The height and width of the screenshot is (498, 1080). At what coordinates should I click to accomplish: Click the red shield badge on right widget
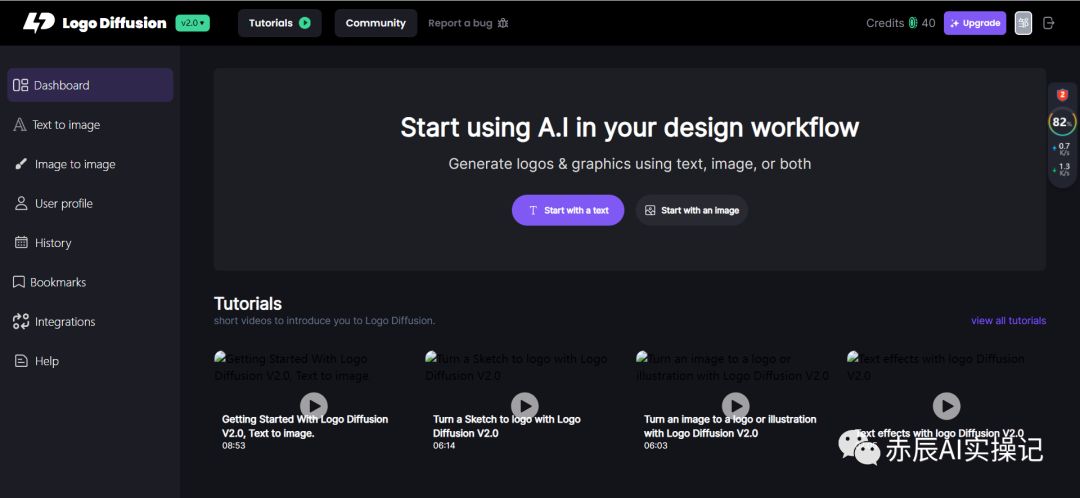coord(1062,95)
